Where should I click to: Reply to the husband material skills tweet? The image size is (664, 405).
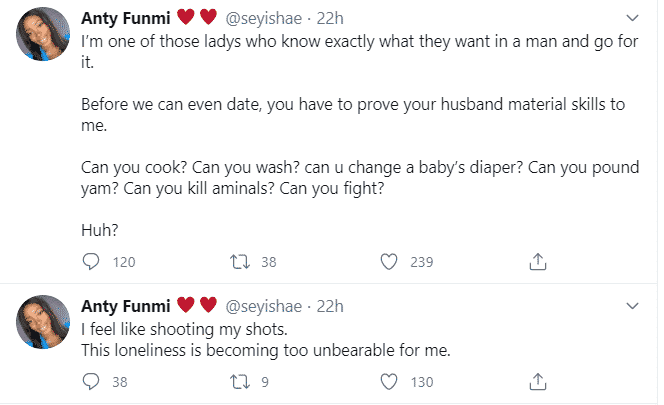91,263
